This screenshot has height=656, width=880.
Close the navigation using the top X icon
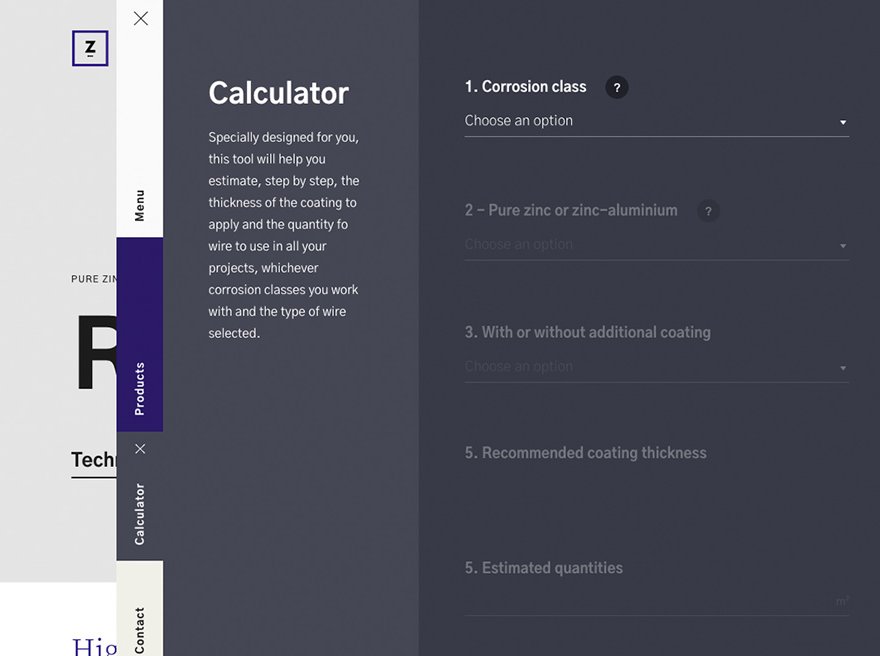140,18
